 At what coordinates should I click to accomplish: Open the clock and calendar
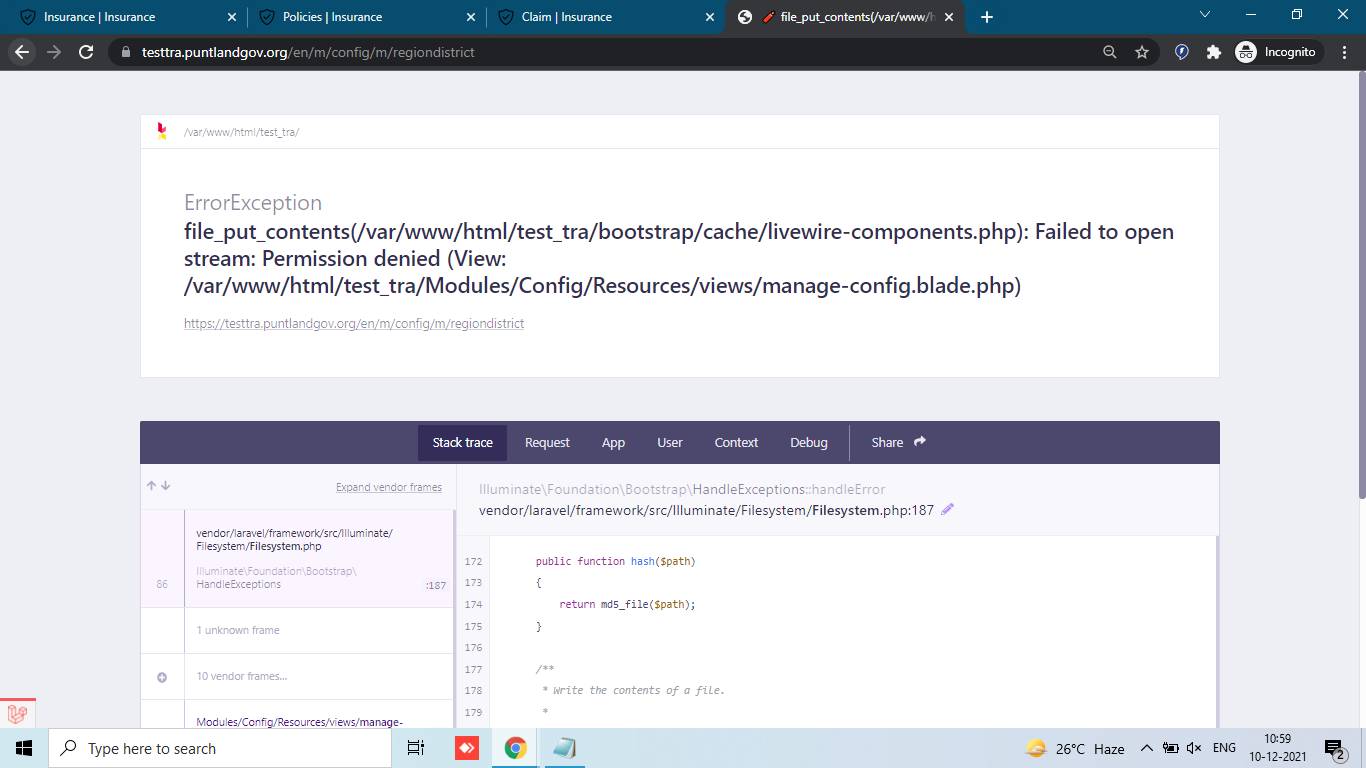(x=1277, y=748)
